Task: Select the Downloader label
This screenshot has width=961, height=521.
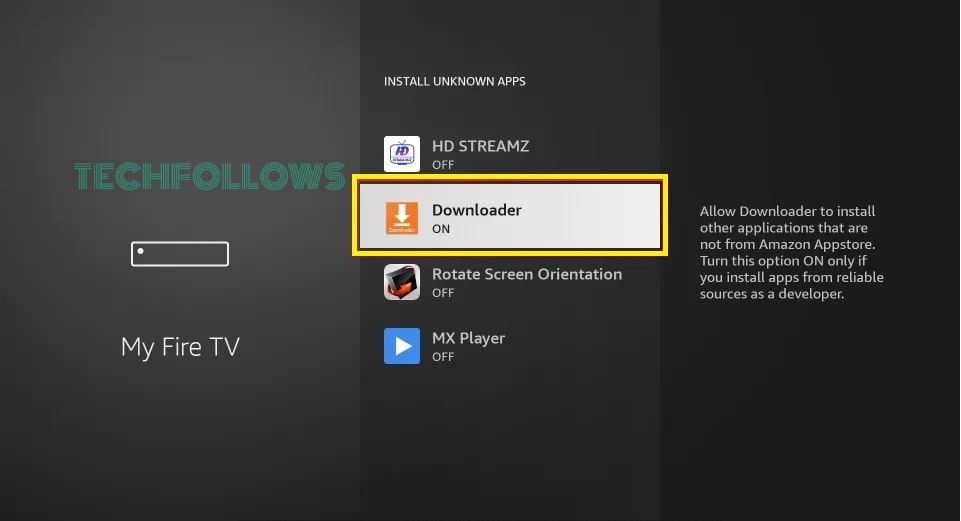Action: pos(476,210)
